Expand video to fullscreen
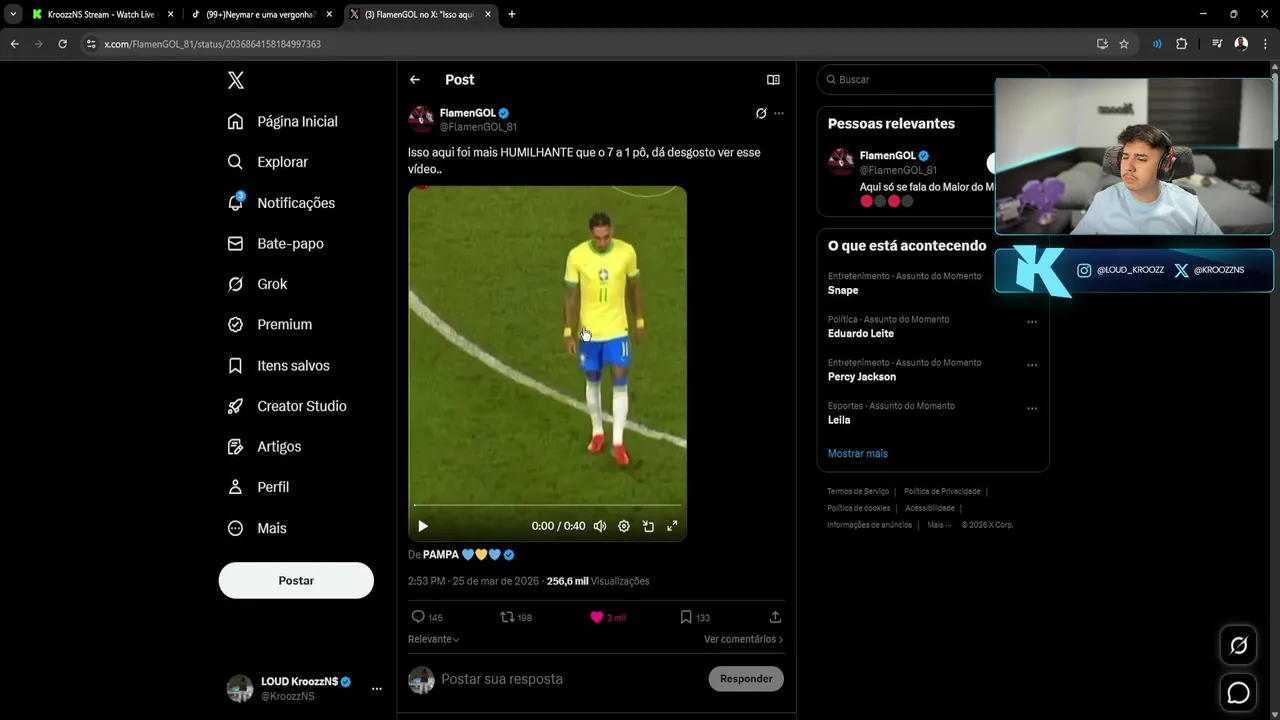1280x720 pixels. [672, 526]
